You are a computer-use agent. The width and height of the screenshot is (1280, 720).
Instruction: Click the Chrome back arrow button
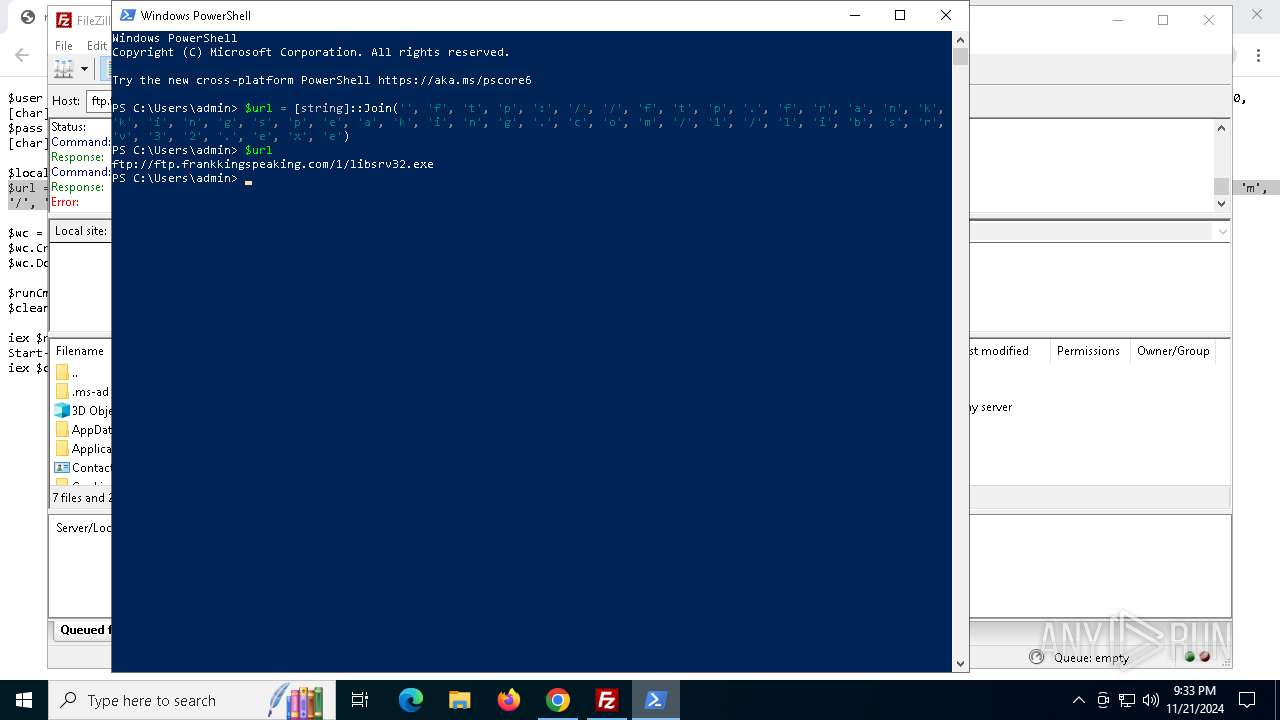(22, 56)
